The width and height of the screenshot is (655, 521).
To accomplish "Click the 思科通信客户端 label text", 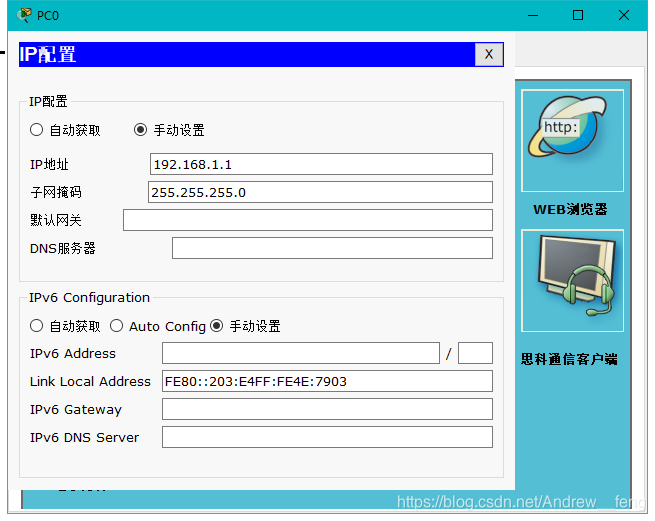I will point(569,359).
